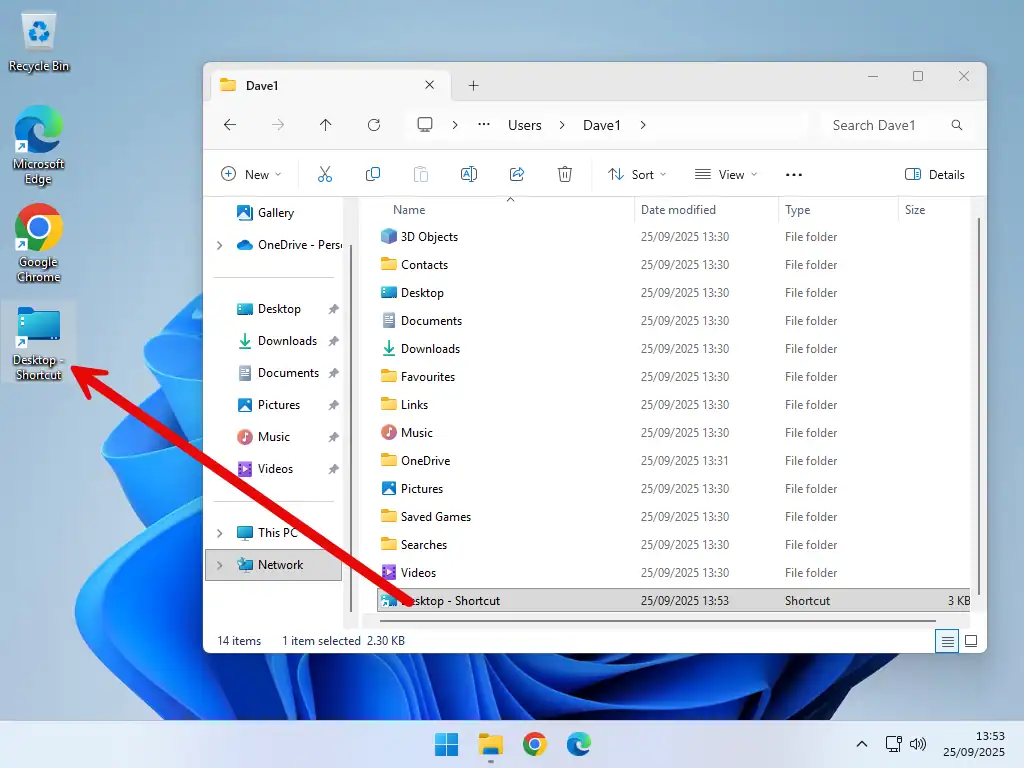Open the Sort dropdown
The image size is (1024, 768).
coord(637,174)
